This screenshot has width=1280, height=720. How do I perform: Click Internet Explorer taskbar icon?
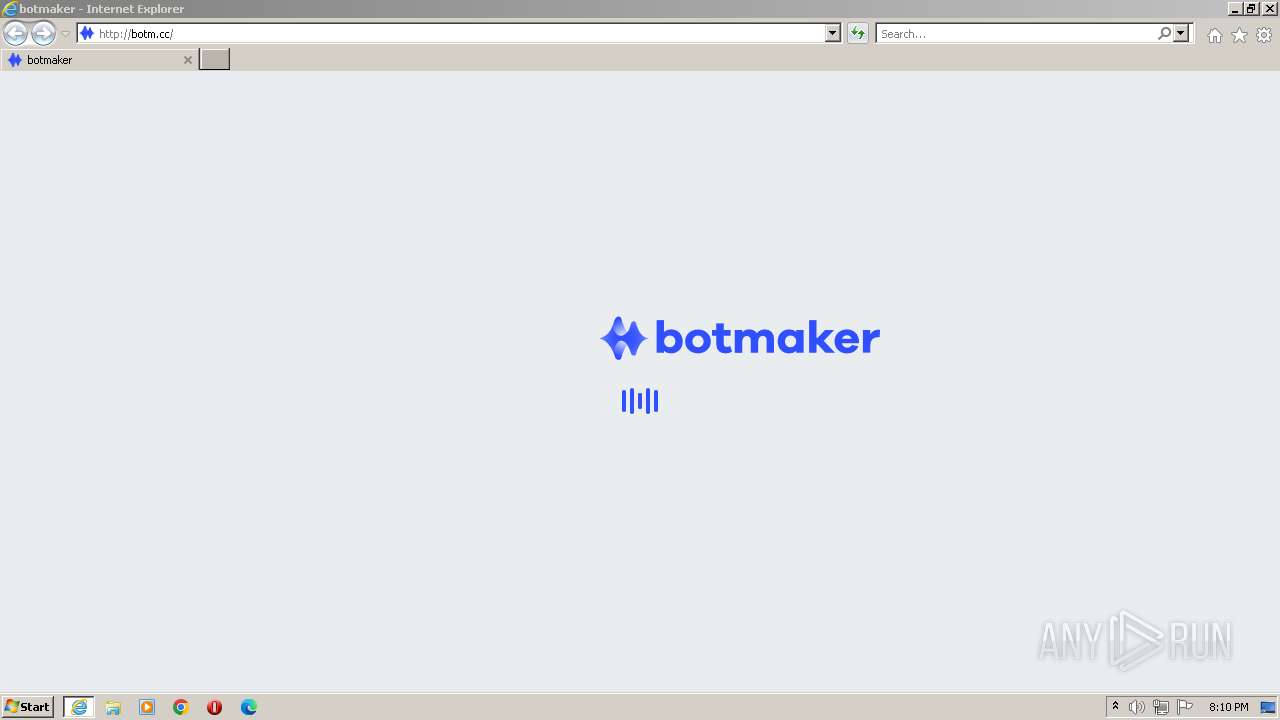(x=79, y=707)
